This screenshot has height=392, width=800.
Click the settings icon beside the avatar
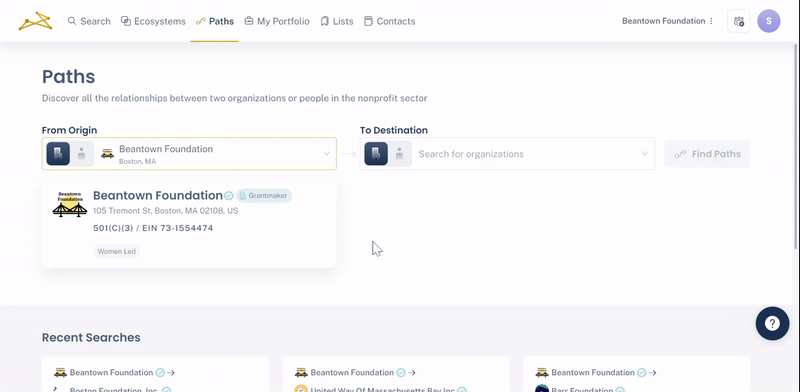[739, 21]
